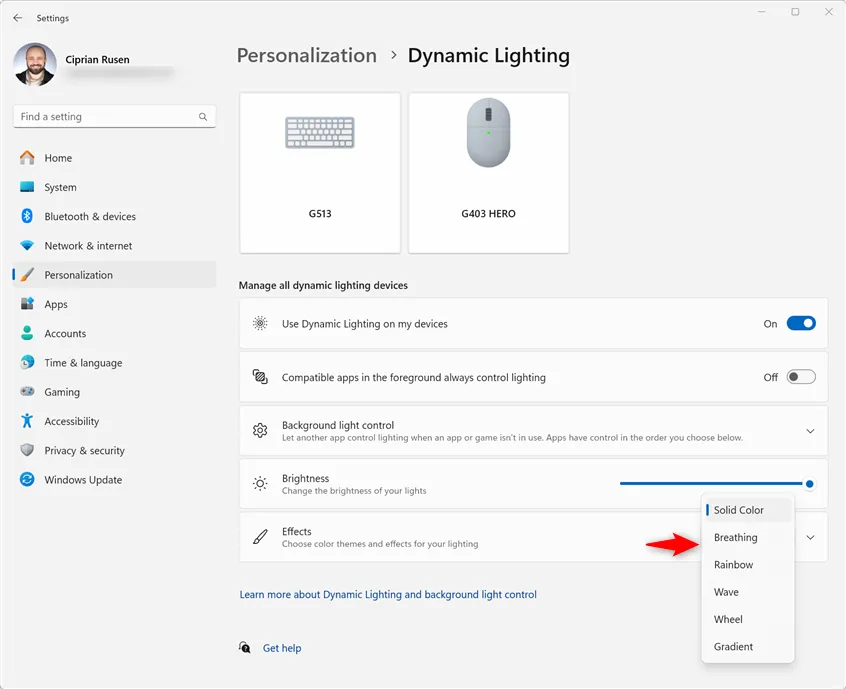Select the G403 HERO mouse device card
Viewport: 846px width, 689px height.
(489, 173)
